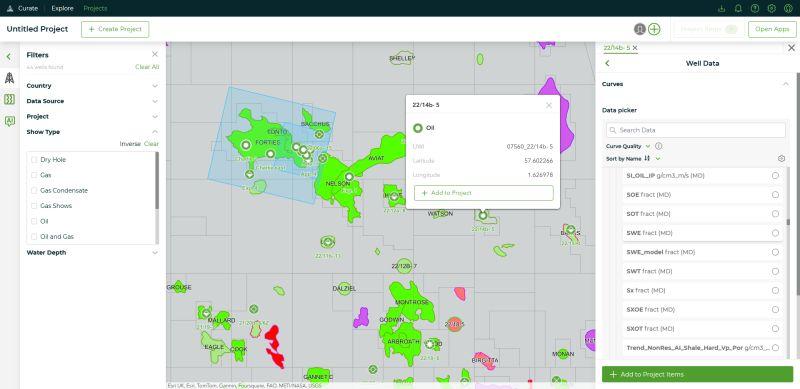Click the Clear All filters link

pyautogui.click(x=147, y=67)
